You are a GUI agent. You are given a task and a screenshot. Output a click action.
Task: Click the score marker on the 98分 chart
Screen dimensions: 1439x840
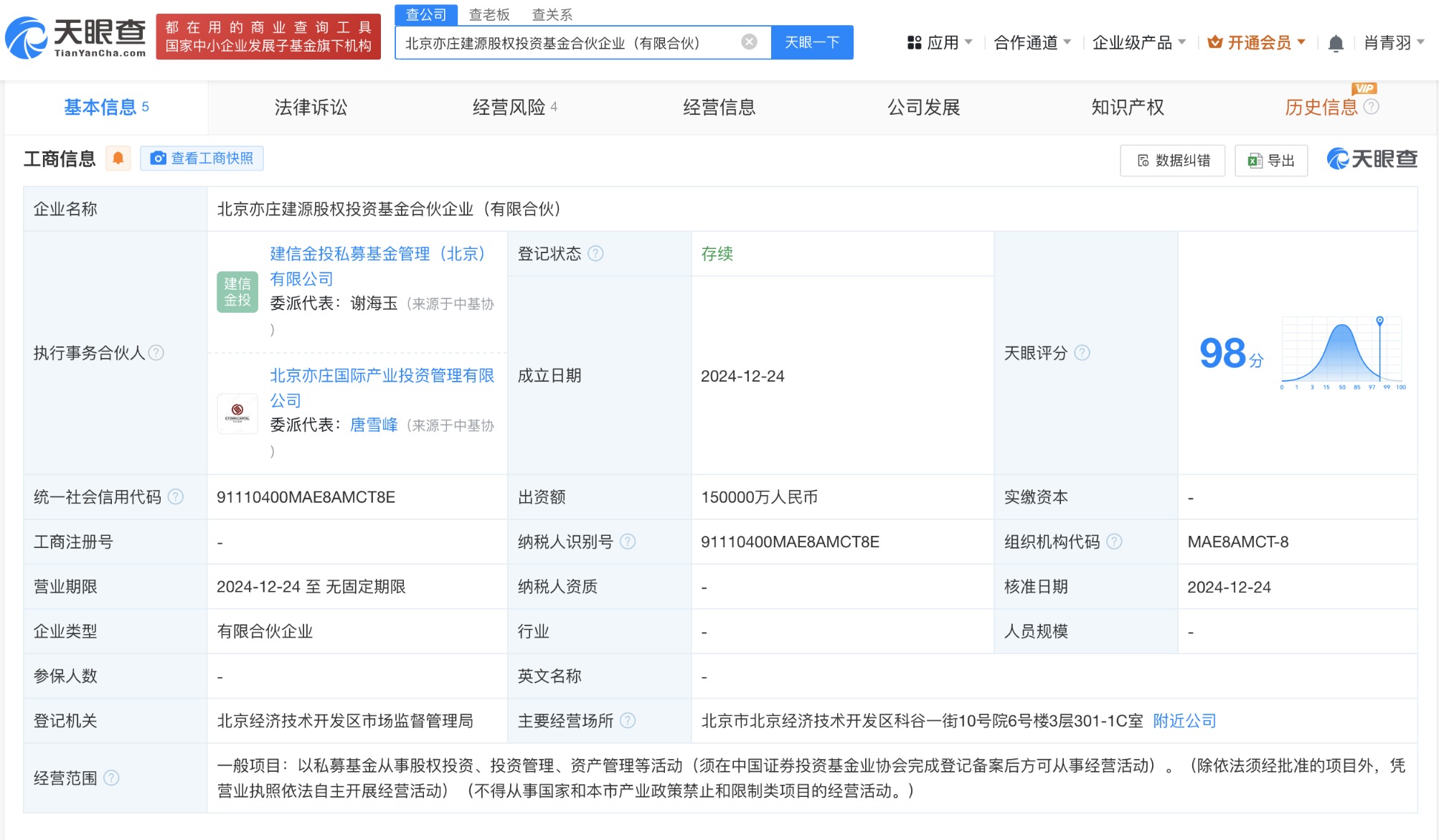1381,321
